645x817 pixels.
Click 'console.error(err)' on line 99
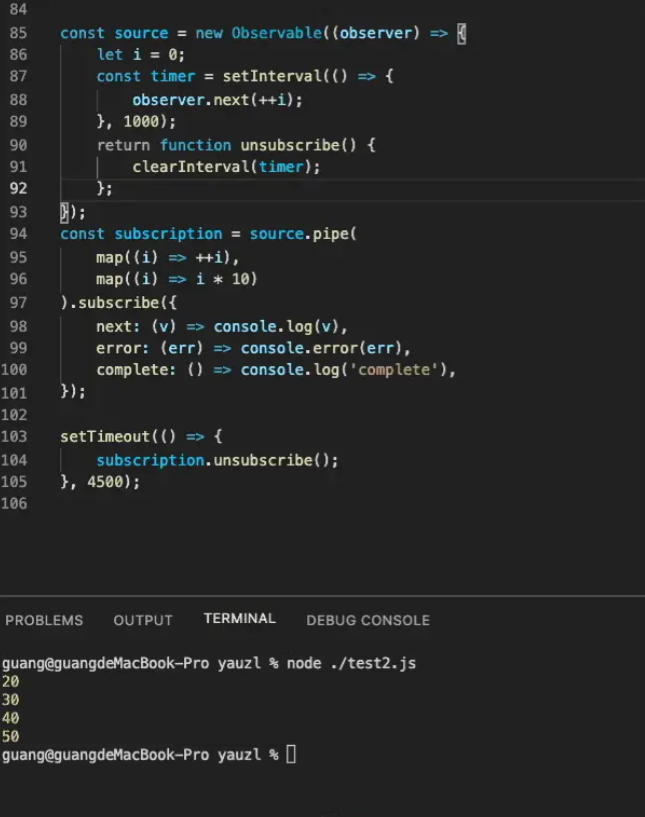click(x=321, y=348)
